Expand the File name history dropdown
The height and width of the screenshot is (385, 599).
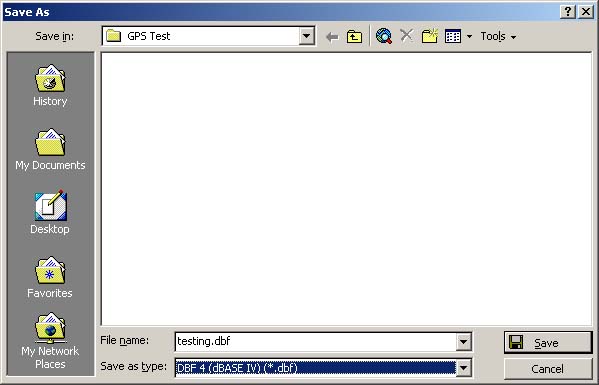[463, 341]
